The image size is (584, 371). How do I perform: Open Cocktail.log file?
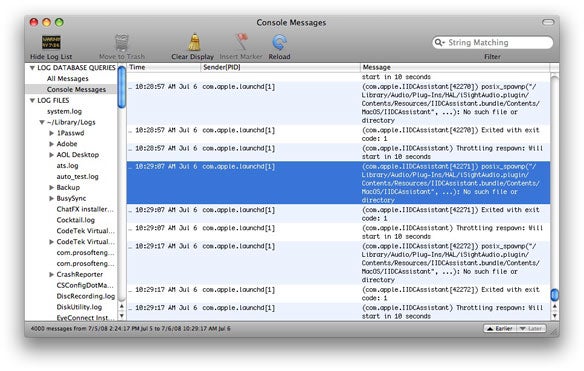(x=76, y=220)
